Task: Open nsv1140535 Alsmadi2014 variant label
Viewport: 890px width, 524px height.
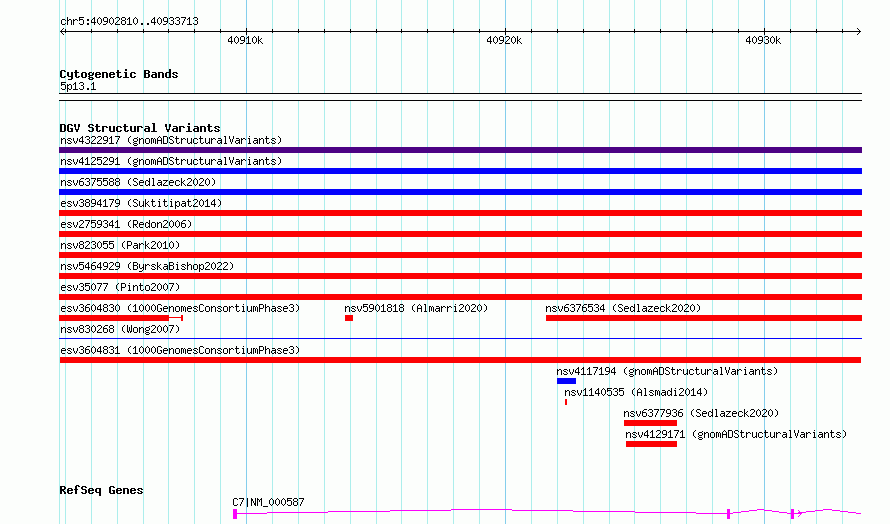Action: (x=636, y=392)
